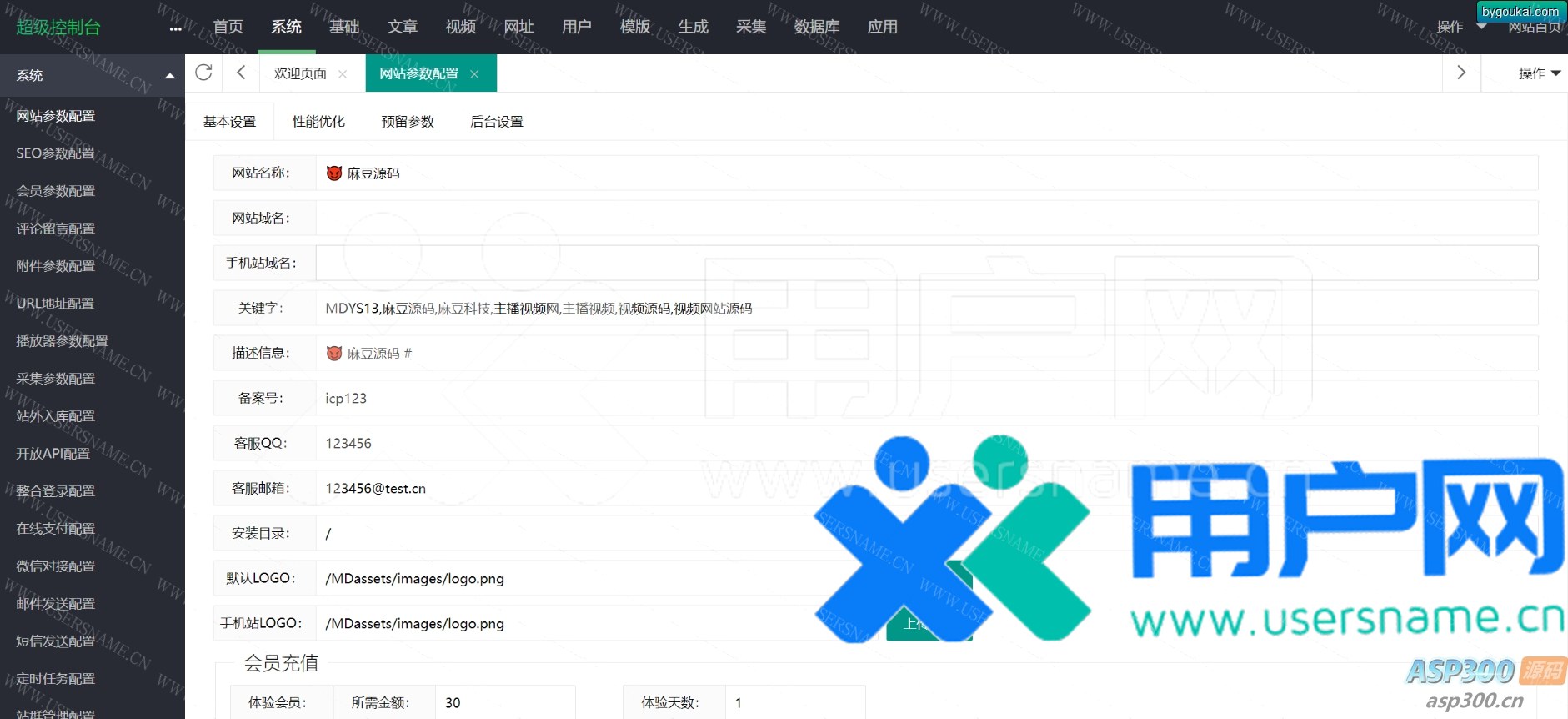1568x719 pixels.
Task: Open the top-right 操作 header dropdown
Action: pyautogui.click(x=1460, y=27)
